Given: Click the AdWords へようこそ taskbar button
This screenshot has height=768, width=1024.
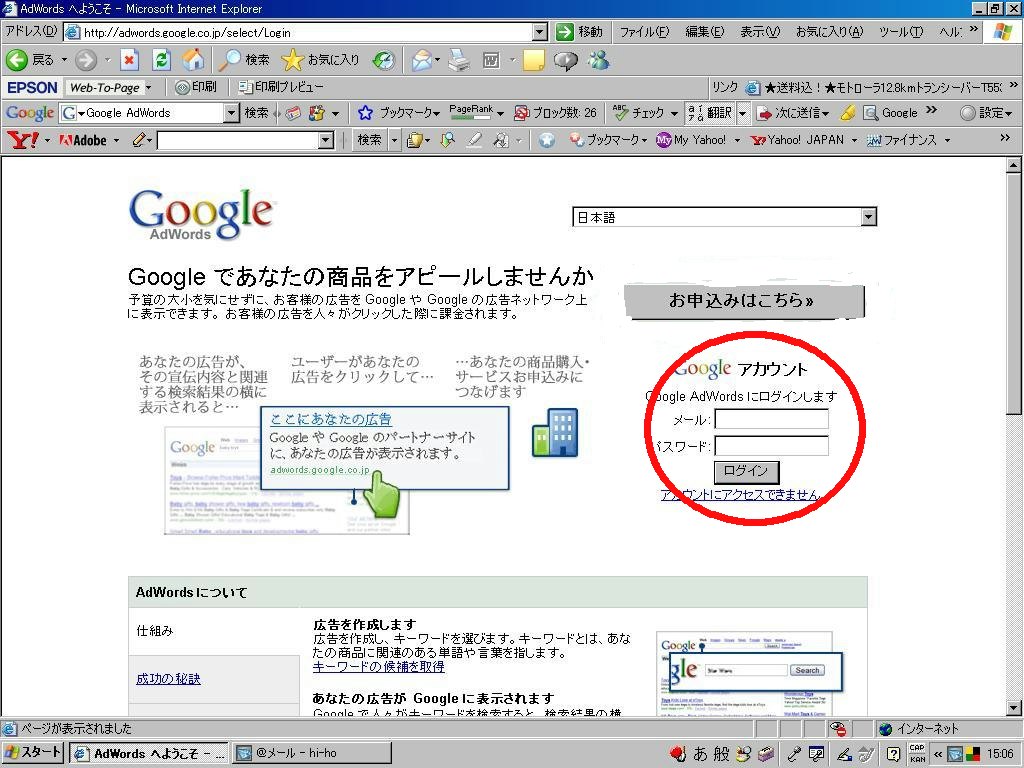Looking at the screenshot, I should point(150,753).
